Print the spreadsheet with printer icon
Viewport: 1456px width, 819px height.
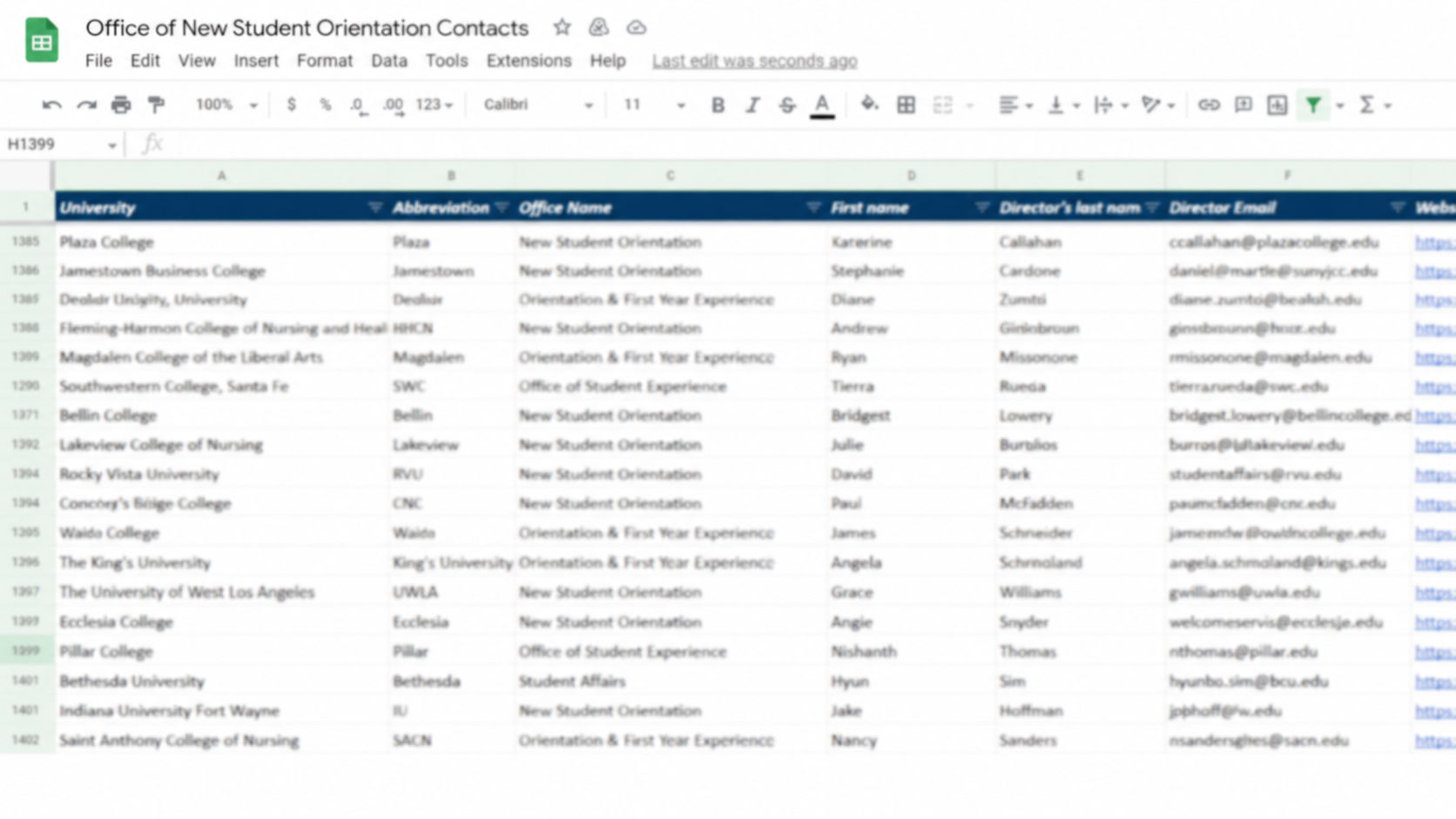121,105
